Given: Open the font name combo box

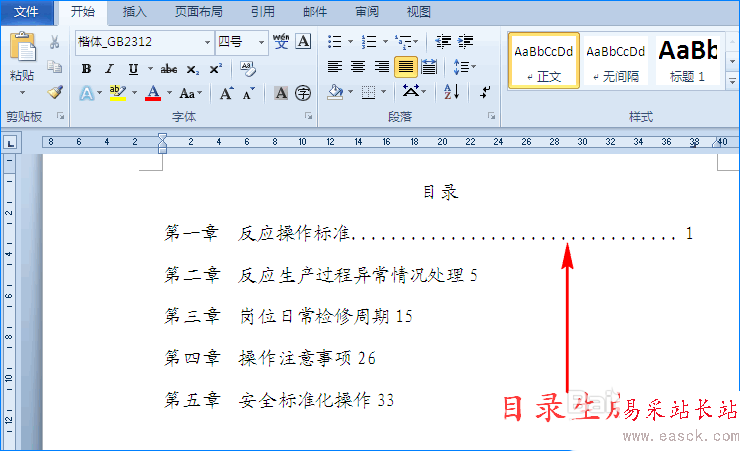Looking at the screenshot, I should [x=144, y=42].
